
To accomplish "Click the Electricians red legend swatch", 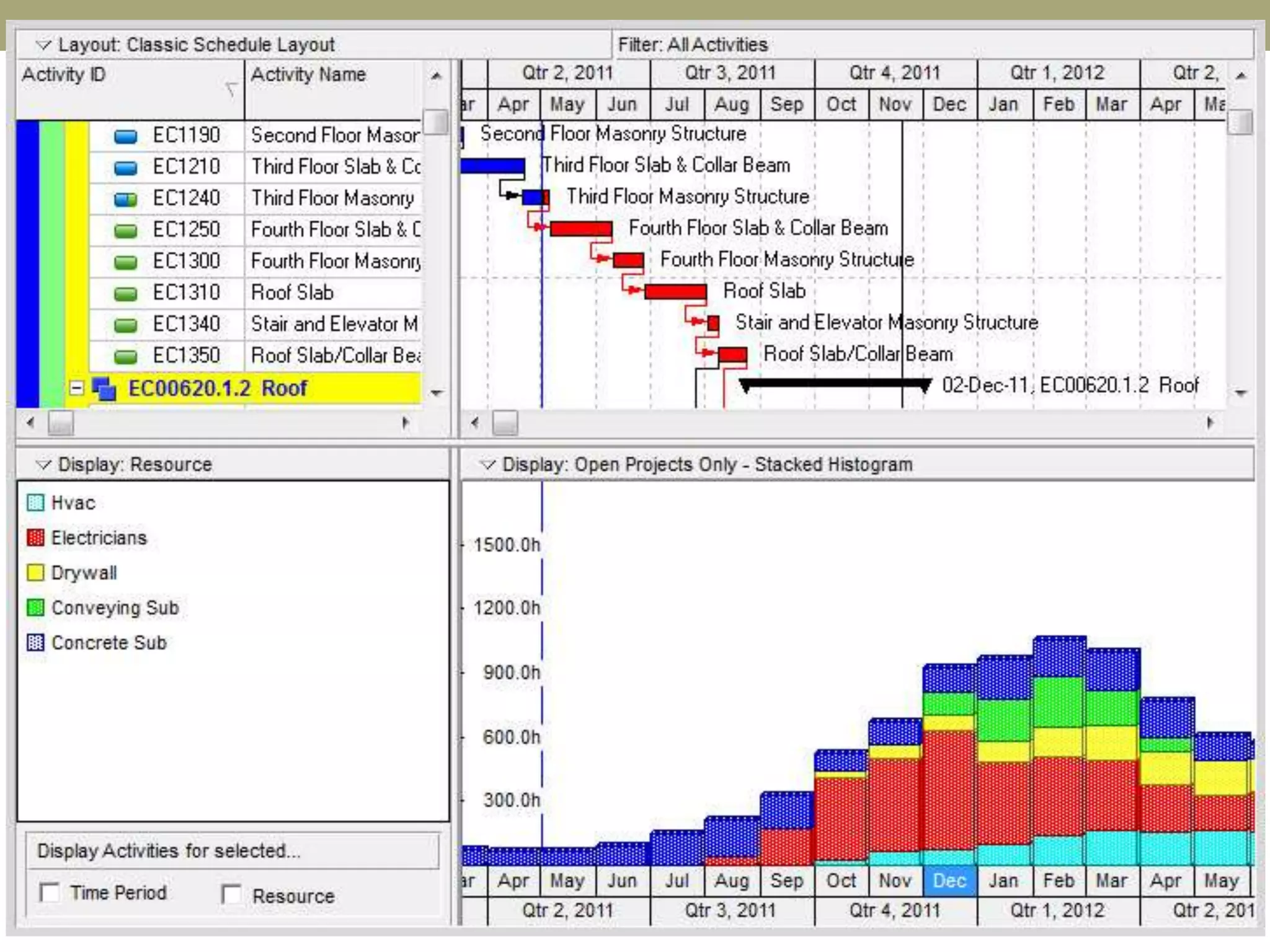I will (x=36, y=537).
